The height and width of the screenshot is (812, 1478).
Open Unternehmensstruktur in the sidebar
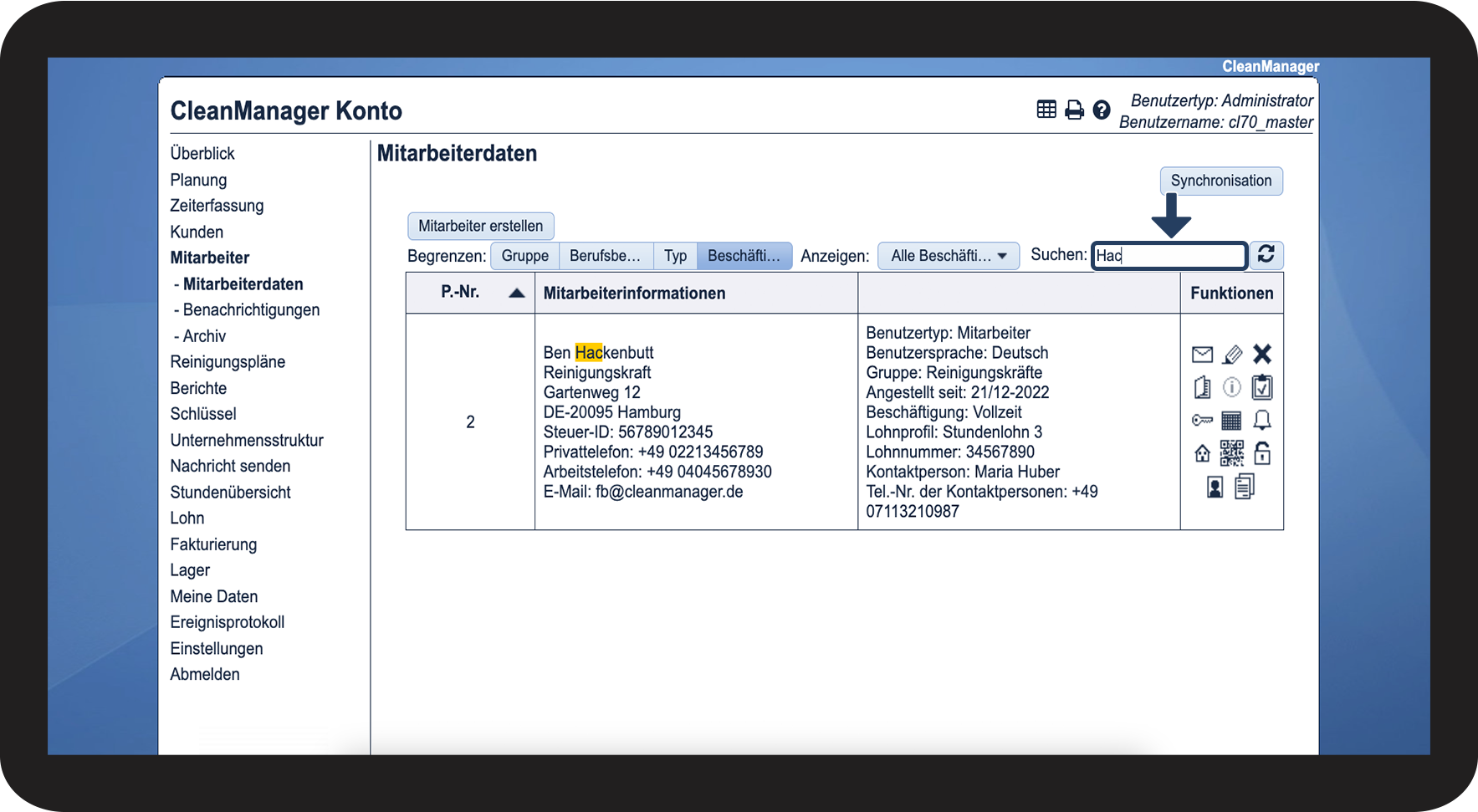pyautogui.click(x=247, y=440)
